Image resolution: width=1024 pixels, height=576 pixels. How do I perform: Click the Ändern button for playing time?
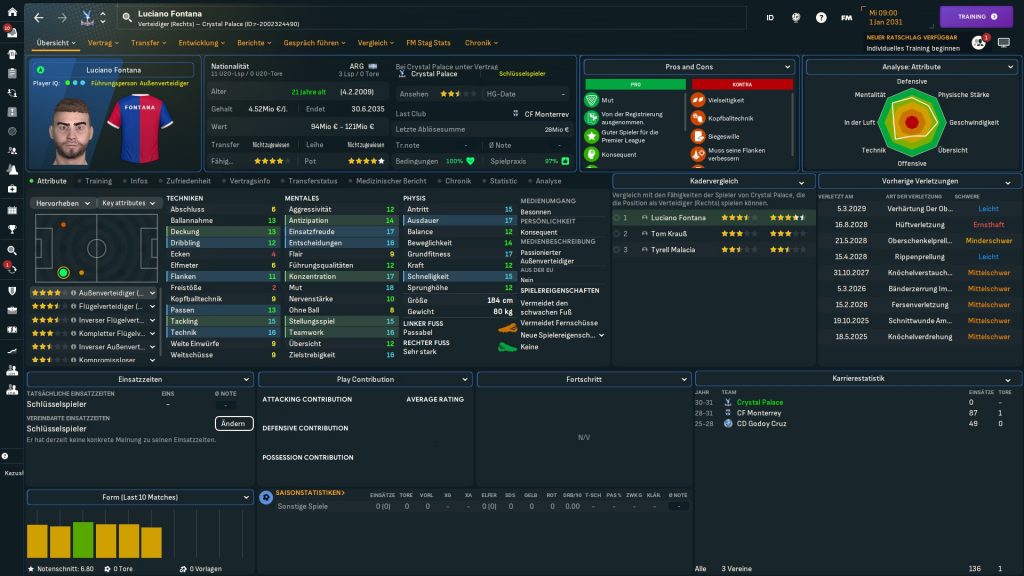(x=232, y=423)
